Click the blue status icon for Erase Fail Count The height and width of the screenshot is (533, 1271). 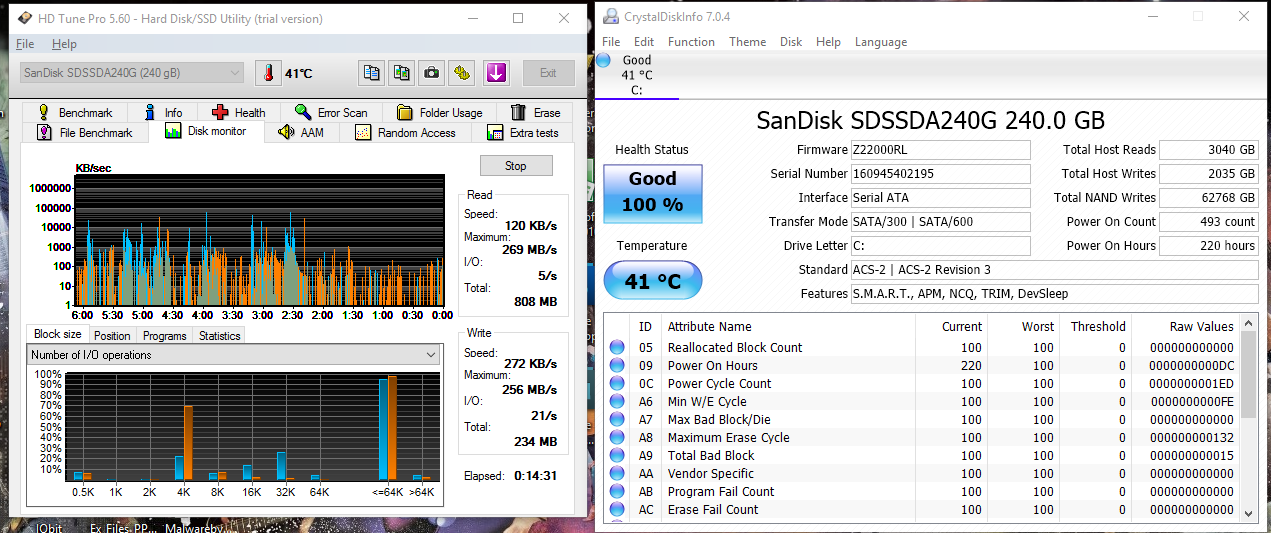click(x=617, y=510)
